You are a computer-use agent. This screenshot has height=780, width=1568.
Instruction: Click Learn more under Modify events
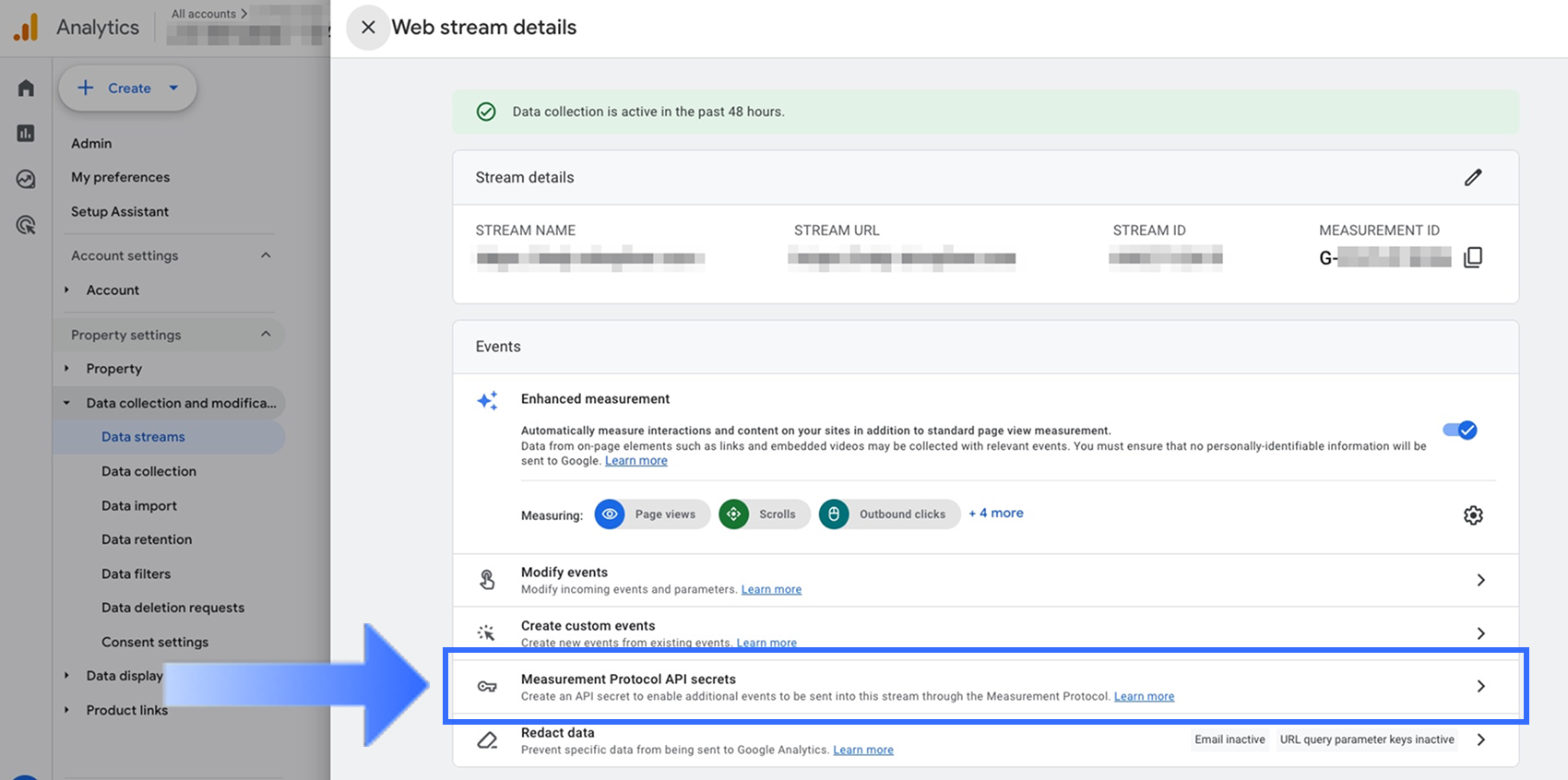click(771, 590)
